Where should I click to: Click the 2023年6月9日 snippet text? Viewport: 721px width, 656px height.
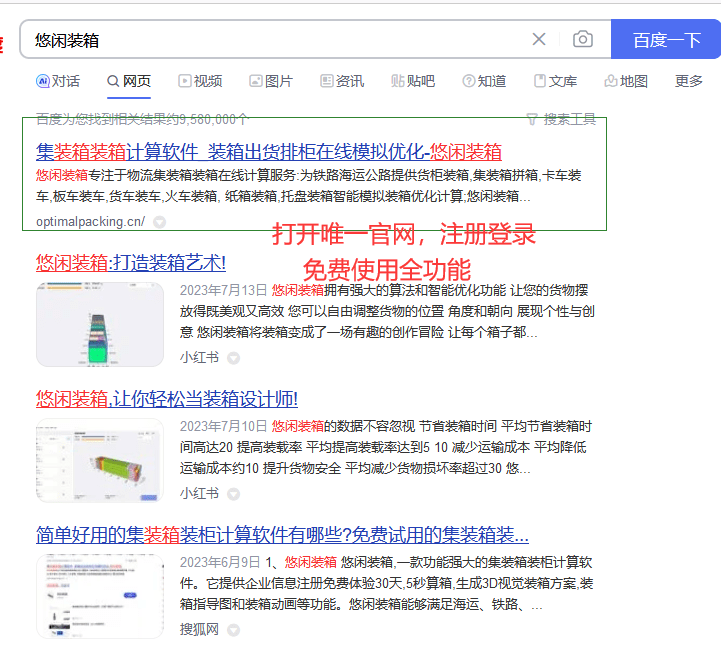coord(386,583)
